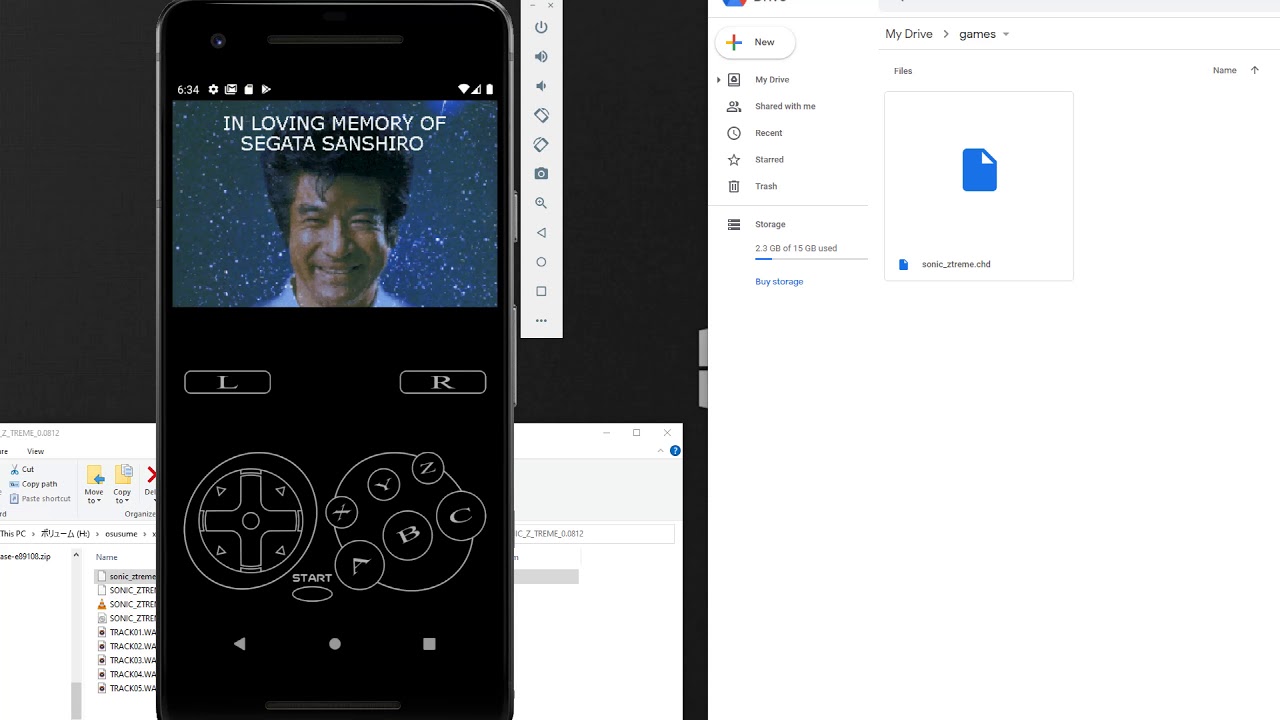Click the settings gear in Android status bar
Image resolution: width=1280 pixels, height=720 pixels.
pos(213,89)
